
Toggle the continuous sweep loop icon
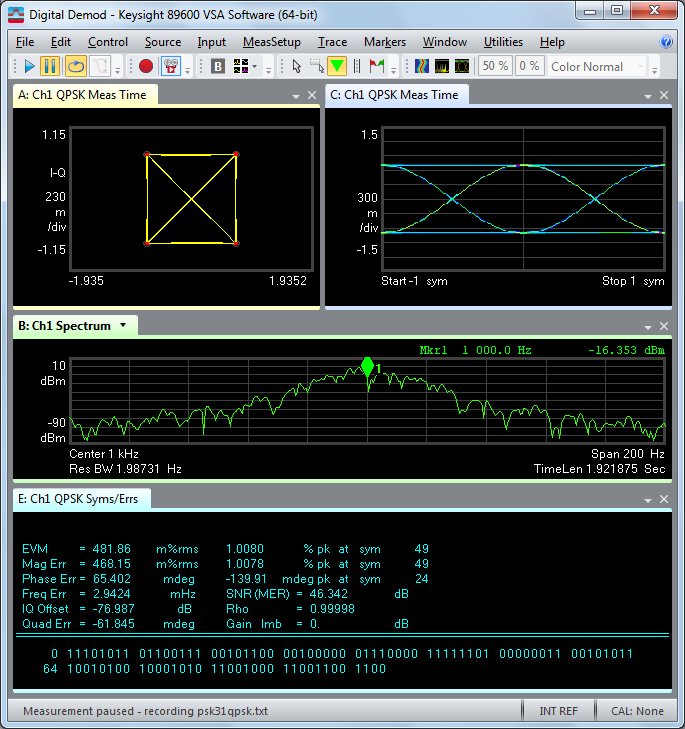coord(75,67)
